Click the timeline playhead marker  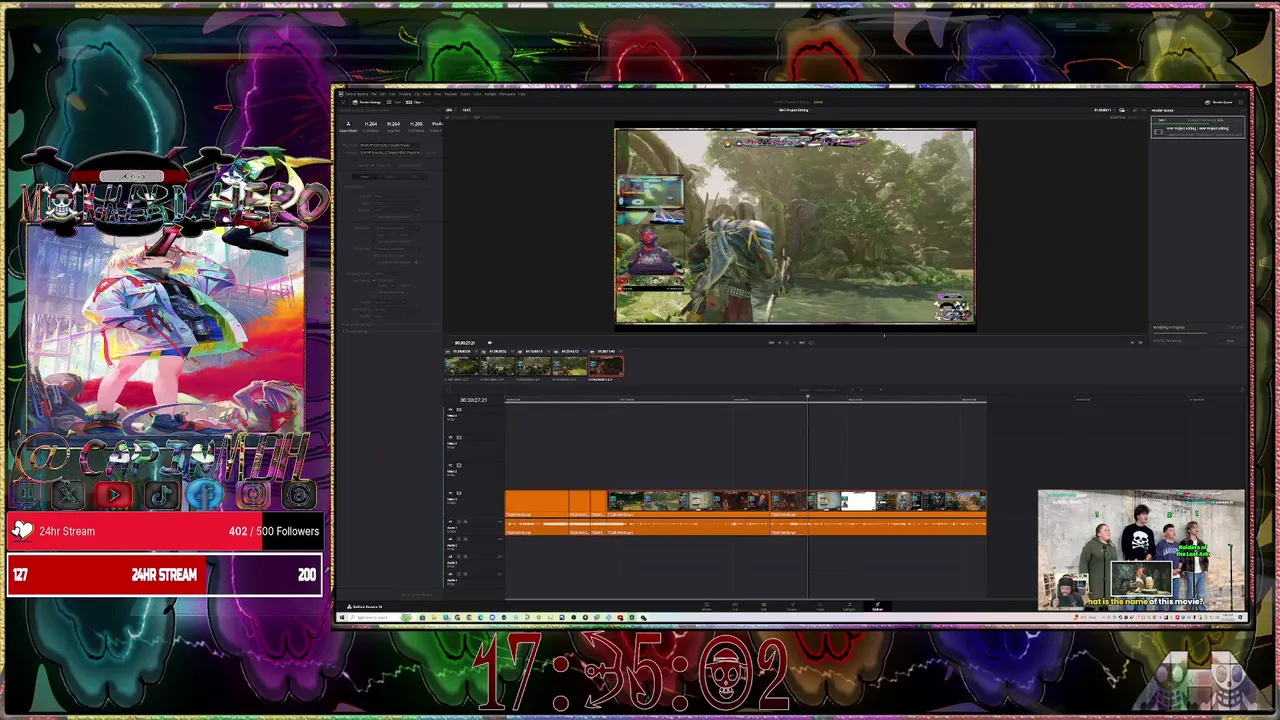coord(807,398)
